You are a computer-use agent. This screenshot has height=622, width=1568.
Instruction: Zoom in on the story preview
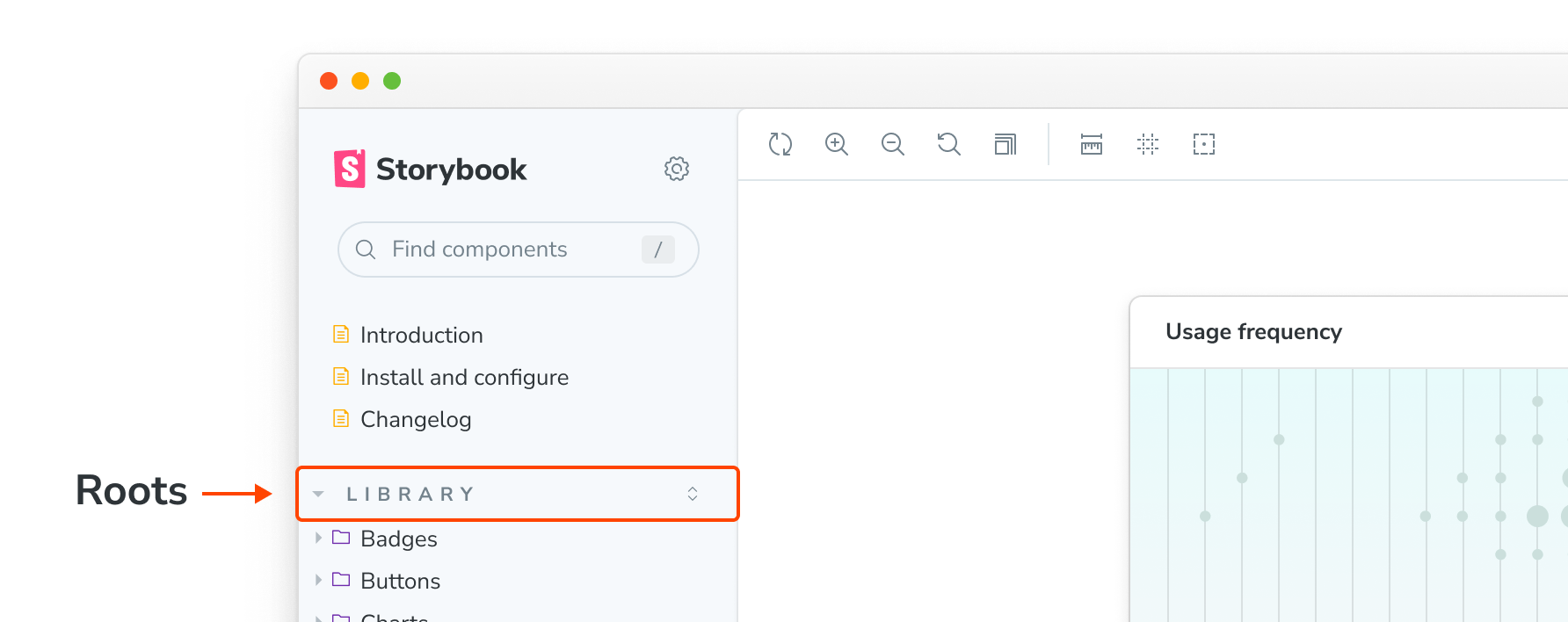837,144
